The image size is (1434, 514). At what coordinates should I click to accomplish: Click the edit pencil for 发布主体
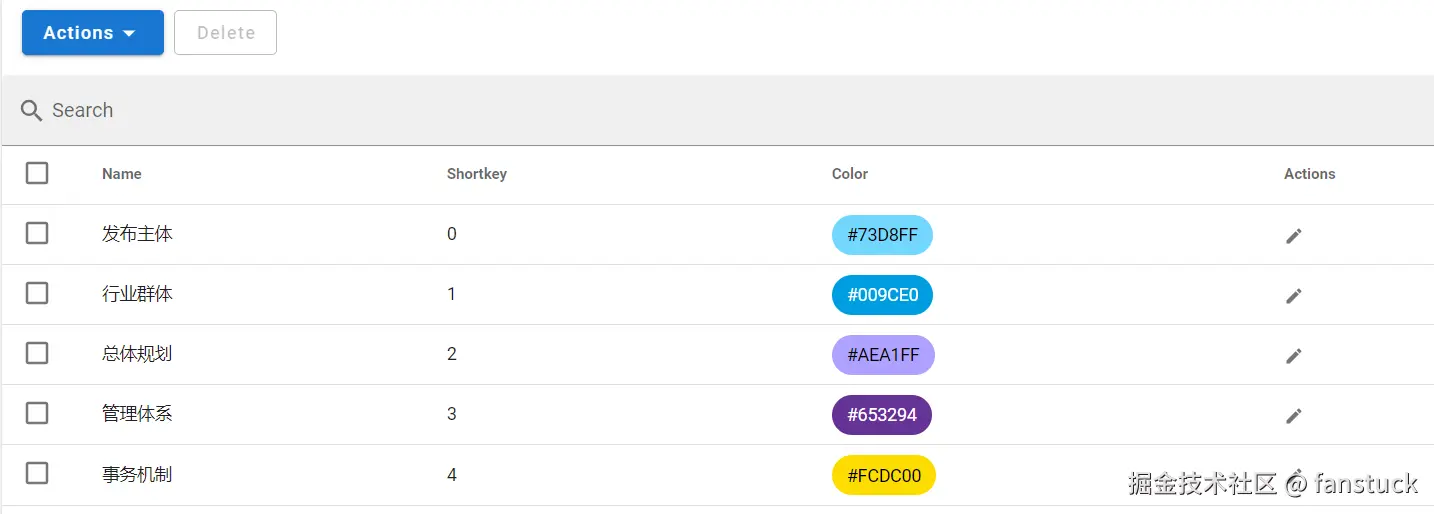coord(1294,235)
